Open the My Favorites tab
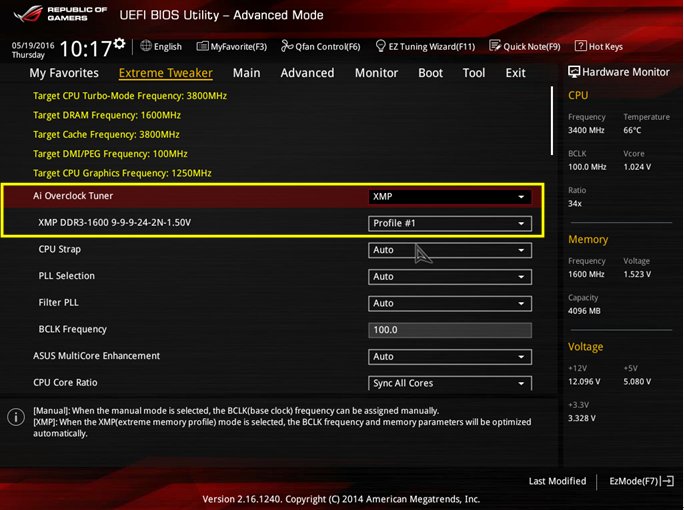This screenshot has width=684, height=510. 64,73
